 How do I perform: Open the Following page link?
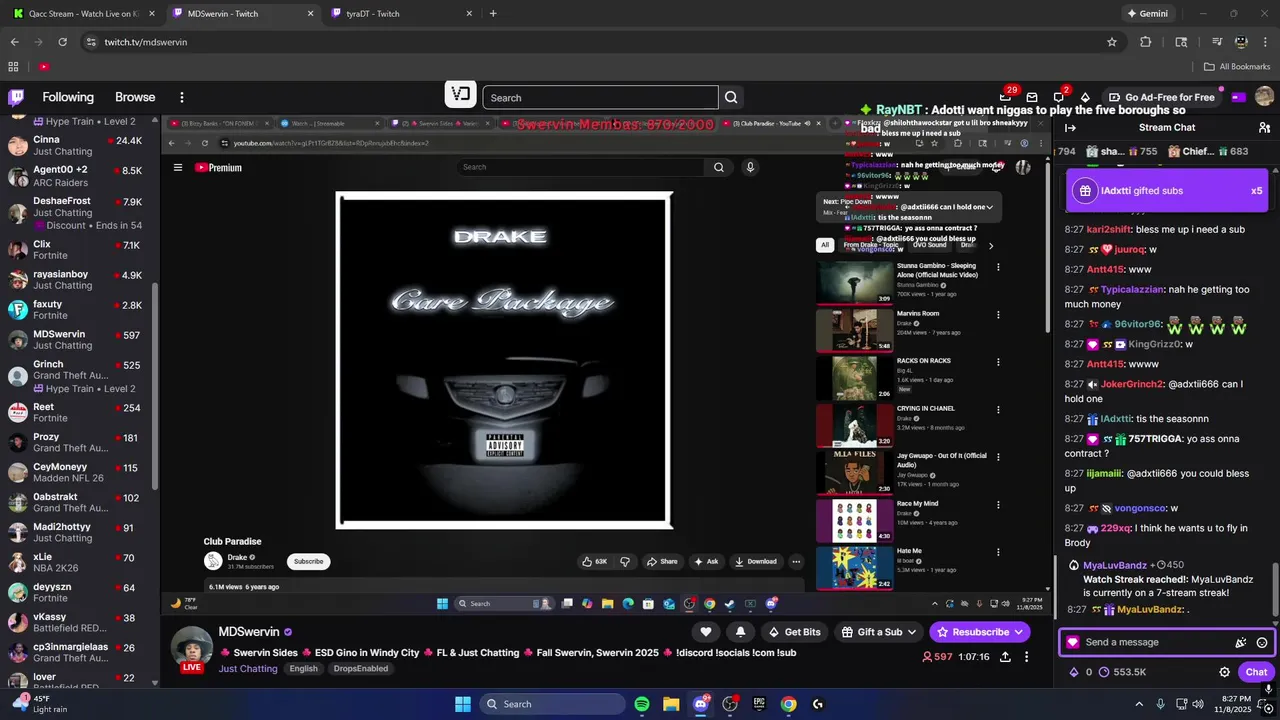(x=68, y=97)
